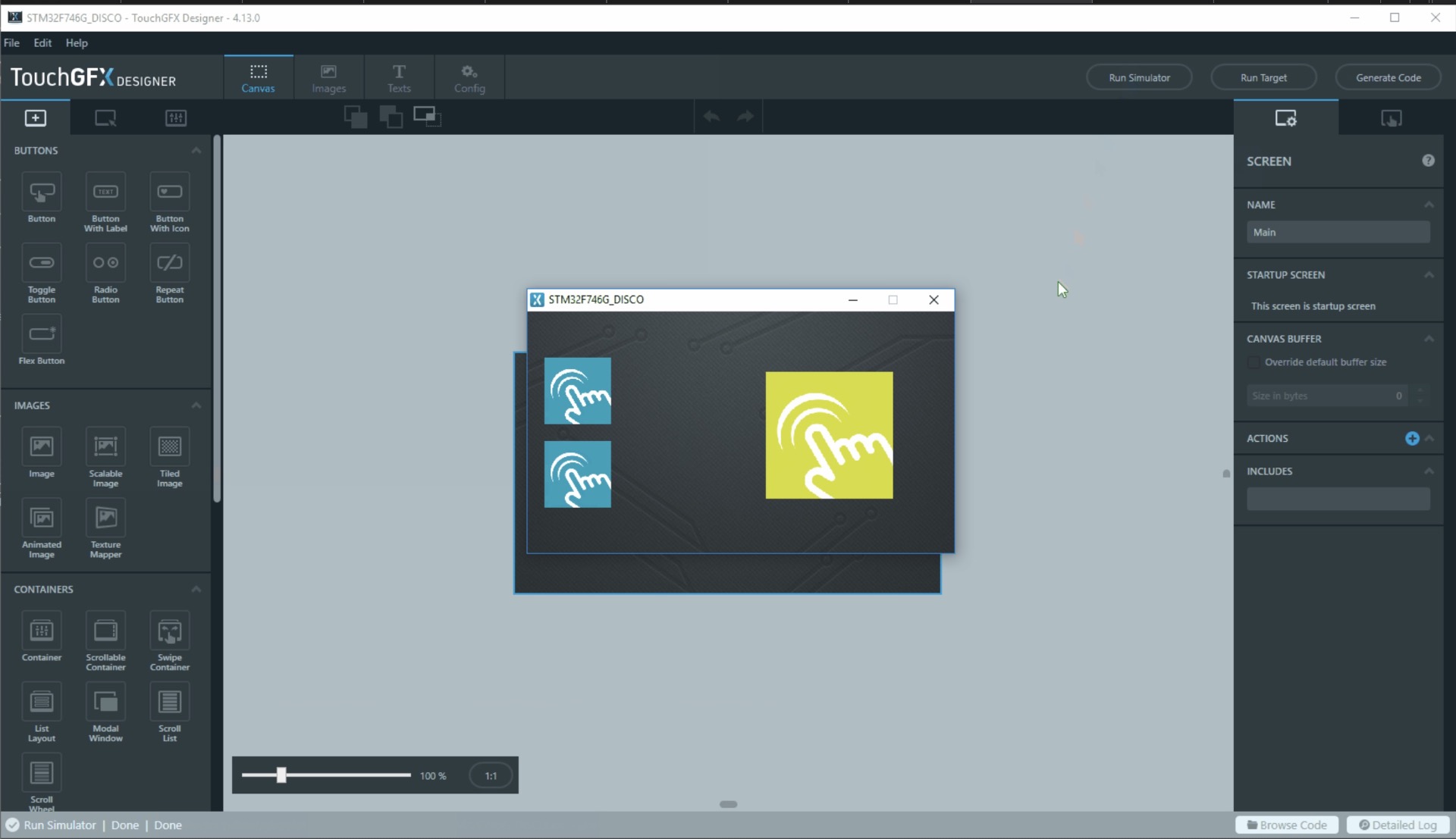Enable Override default buffer size checkbox
The width and height of the screenshot is (1456, 839).
pyautogui.click(x=1254, y=362)
